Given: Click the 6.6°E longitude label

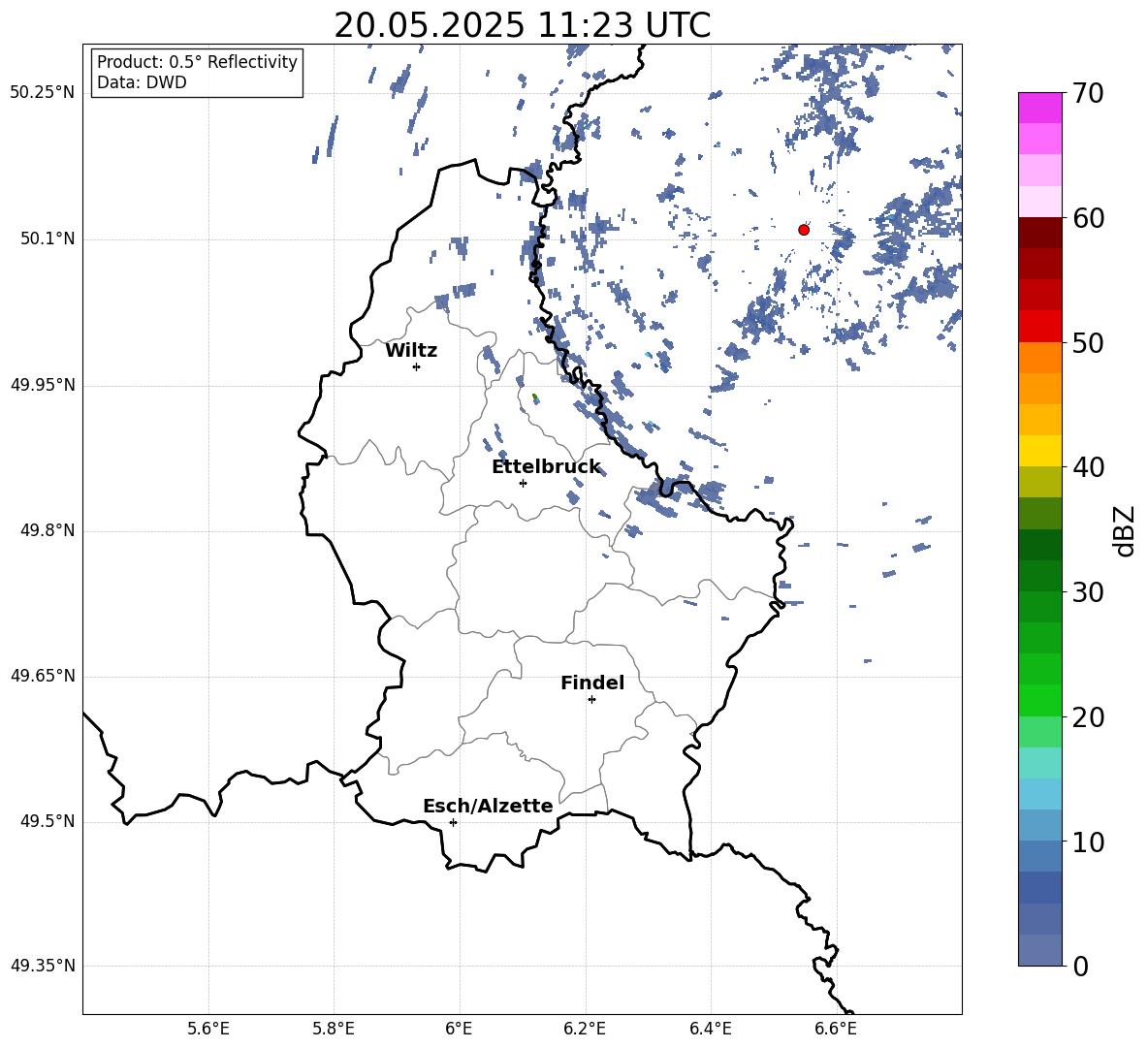Looking at the screenshot, I should click(836, 1029).
